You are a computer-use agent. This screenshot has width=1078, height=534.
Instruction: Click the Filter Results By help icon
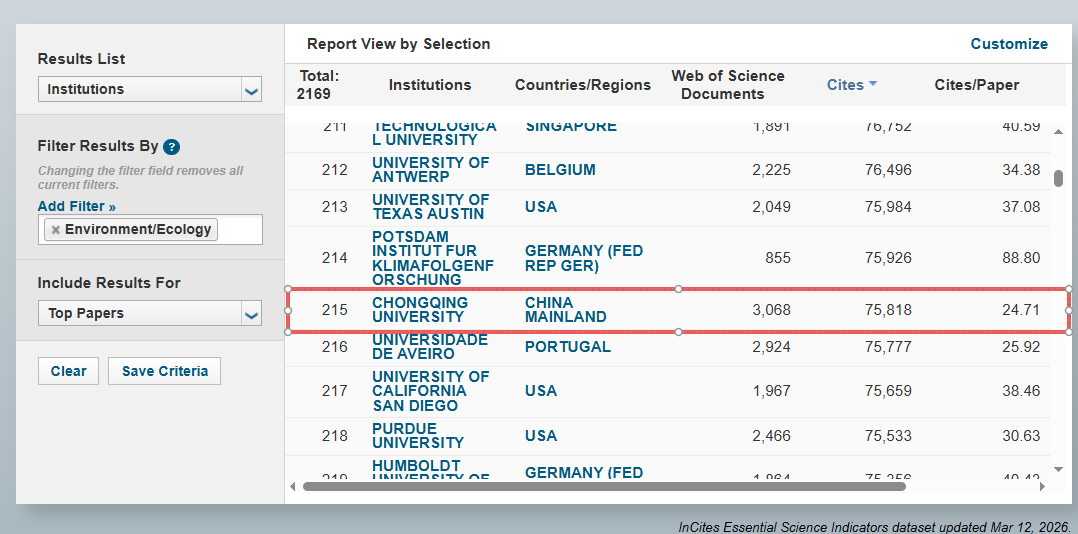point(172,147)
